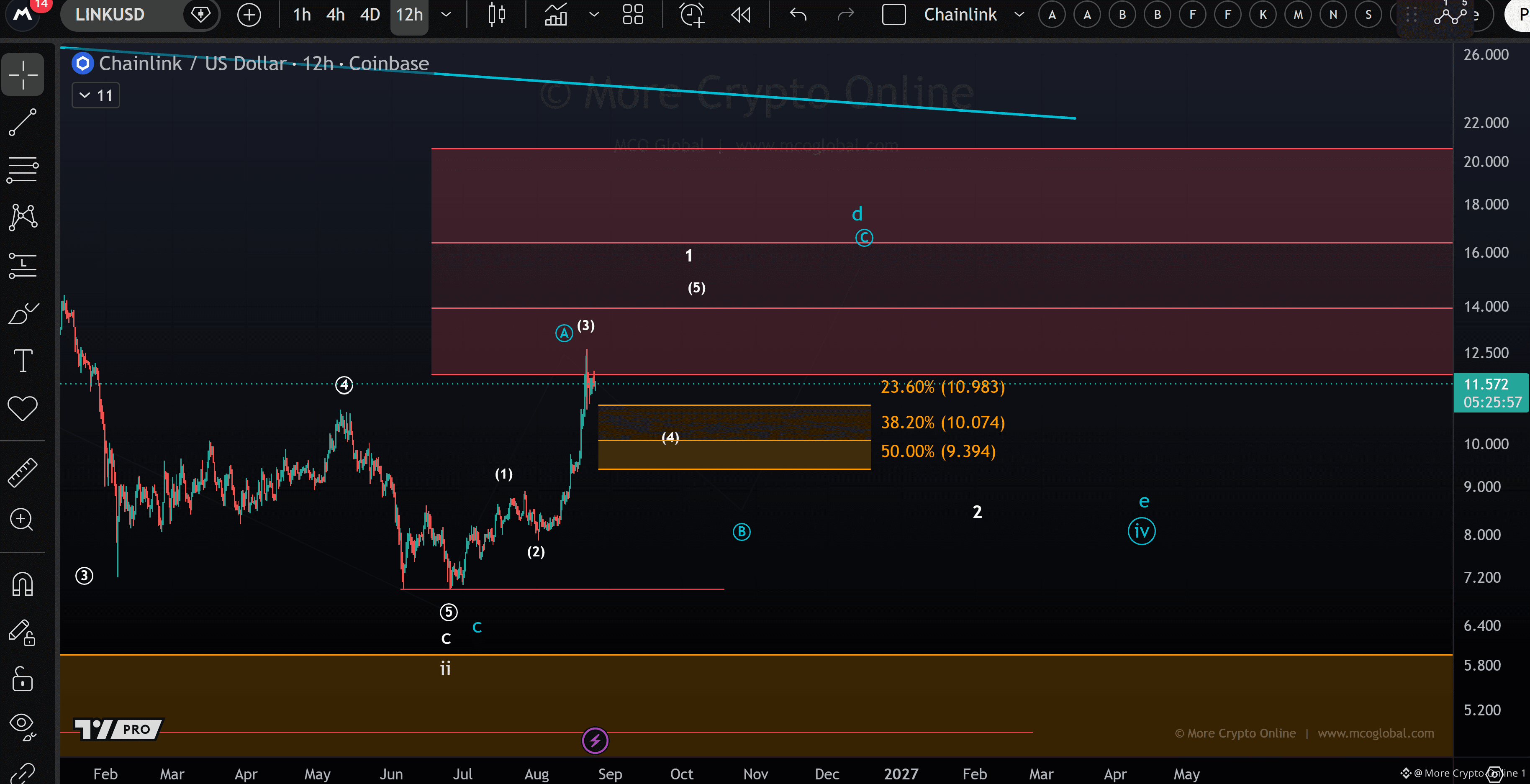
Task: Click the 38.20% (10.074) fib label
Action: tap(942, 422)
